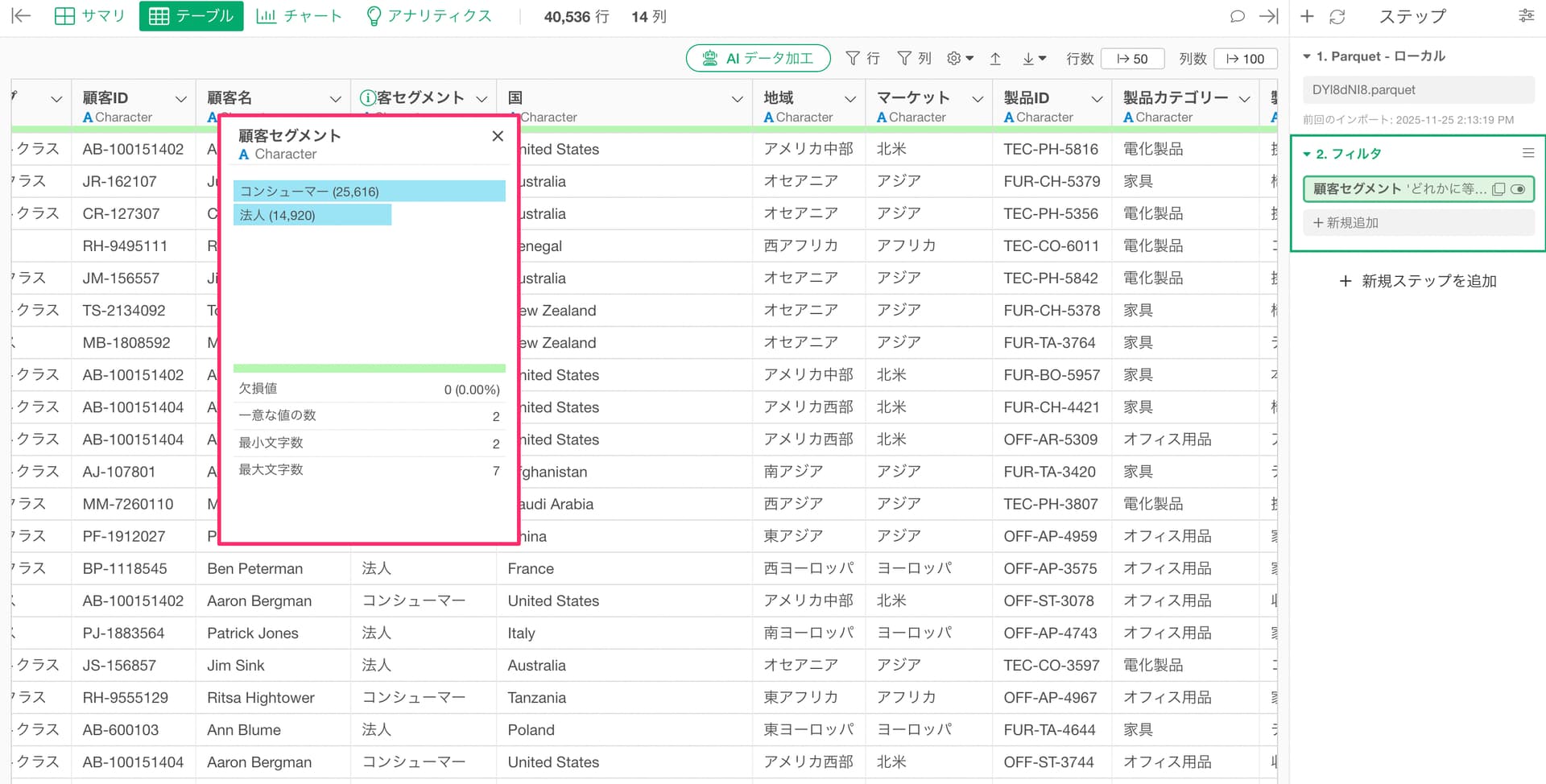Switch to the チャート tab
Screen dimensions: 1546x784
(299, 16)
